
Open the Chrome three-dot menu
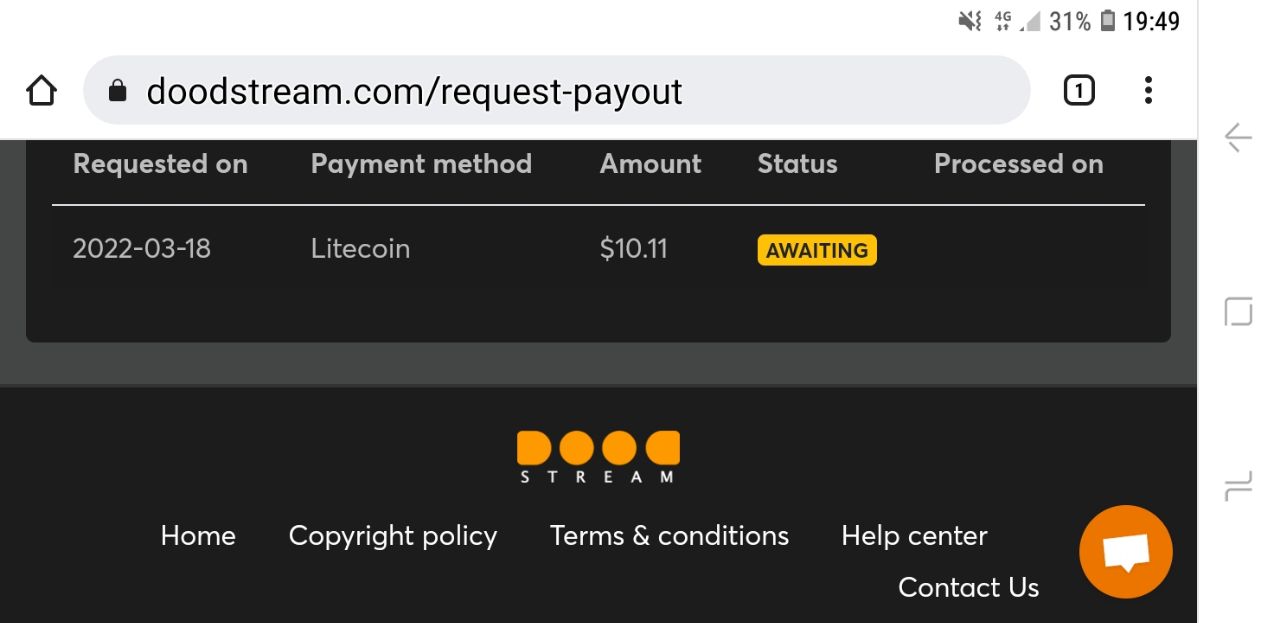click(x=1148, y=91)
